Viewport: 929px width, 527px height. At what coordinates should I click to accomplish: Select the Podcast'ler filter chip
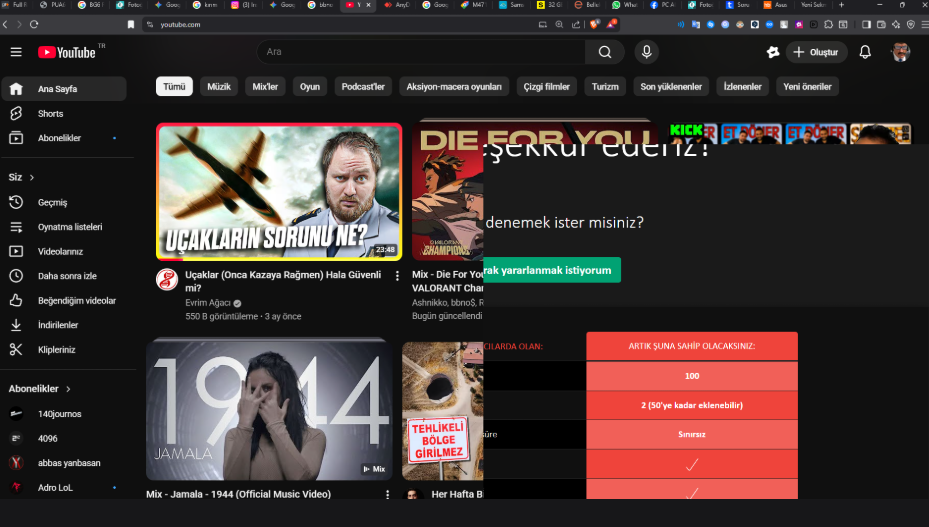tap(363, 87)
